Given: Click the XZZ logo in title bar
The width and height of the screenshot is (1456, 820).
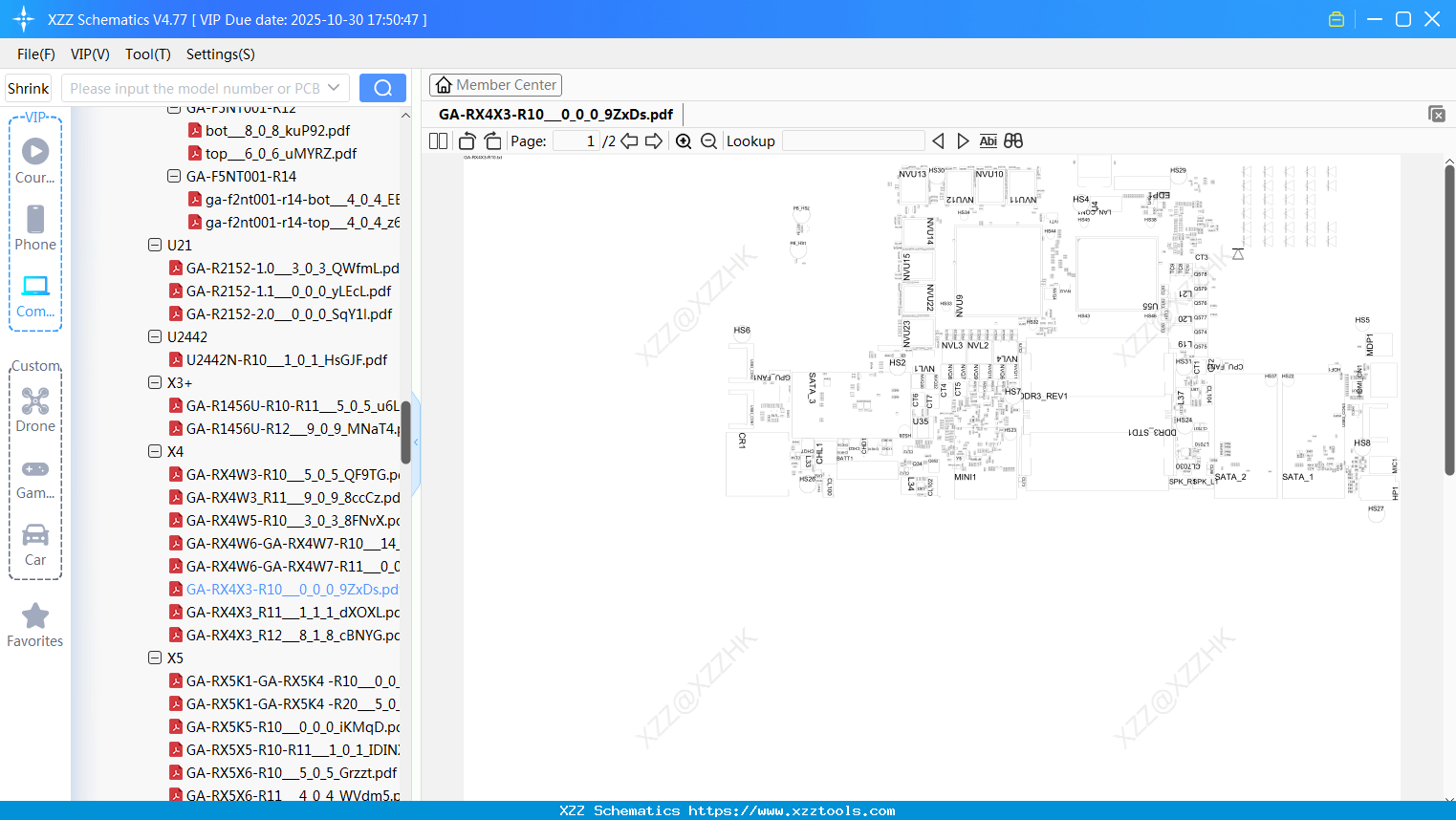Looking at the screenshot, I should 24,19.
